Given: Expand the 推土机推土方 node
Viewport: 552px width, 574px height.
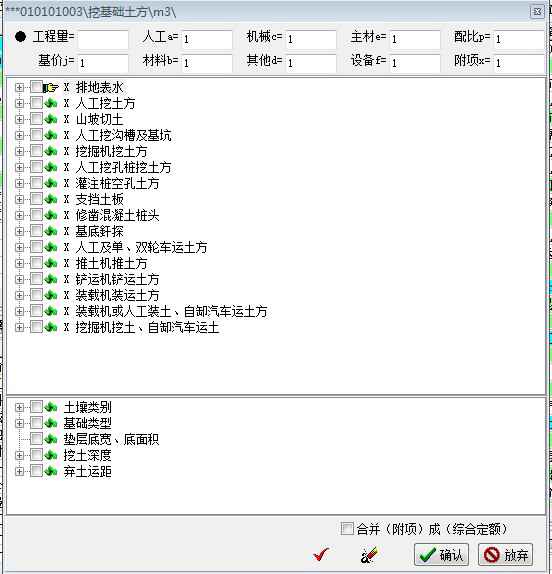Looking at the screenshot, I should tap(19, 263).
